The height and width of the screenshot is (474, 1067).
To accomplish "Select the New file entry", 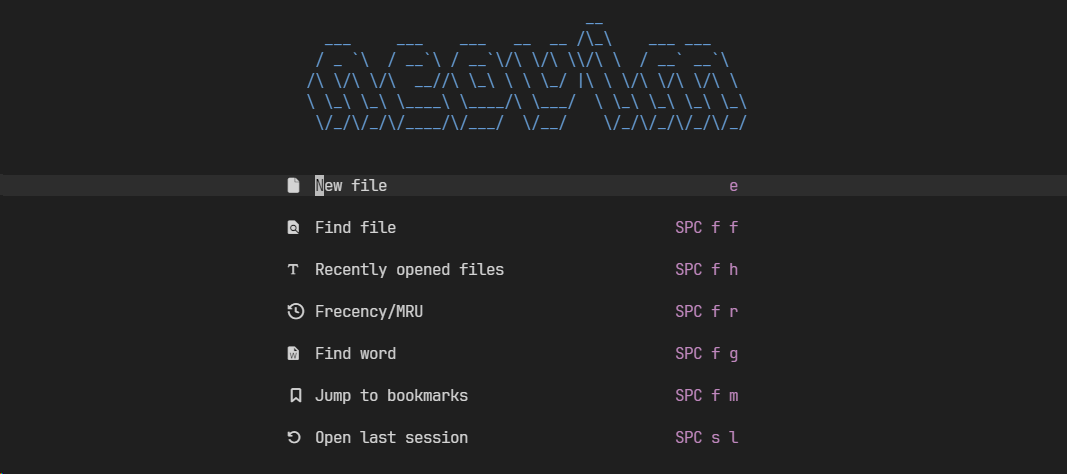I will click(x=351, y=186).
